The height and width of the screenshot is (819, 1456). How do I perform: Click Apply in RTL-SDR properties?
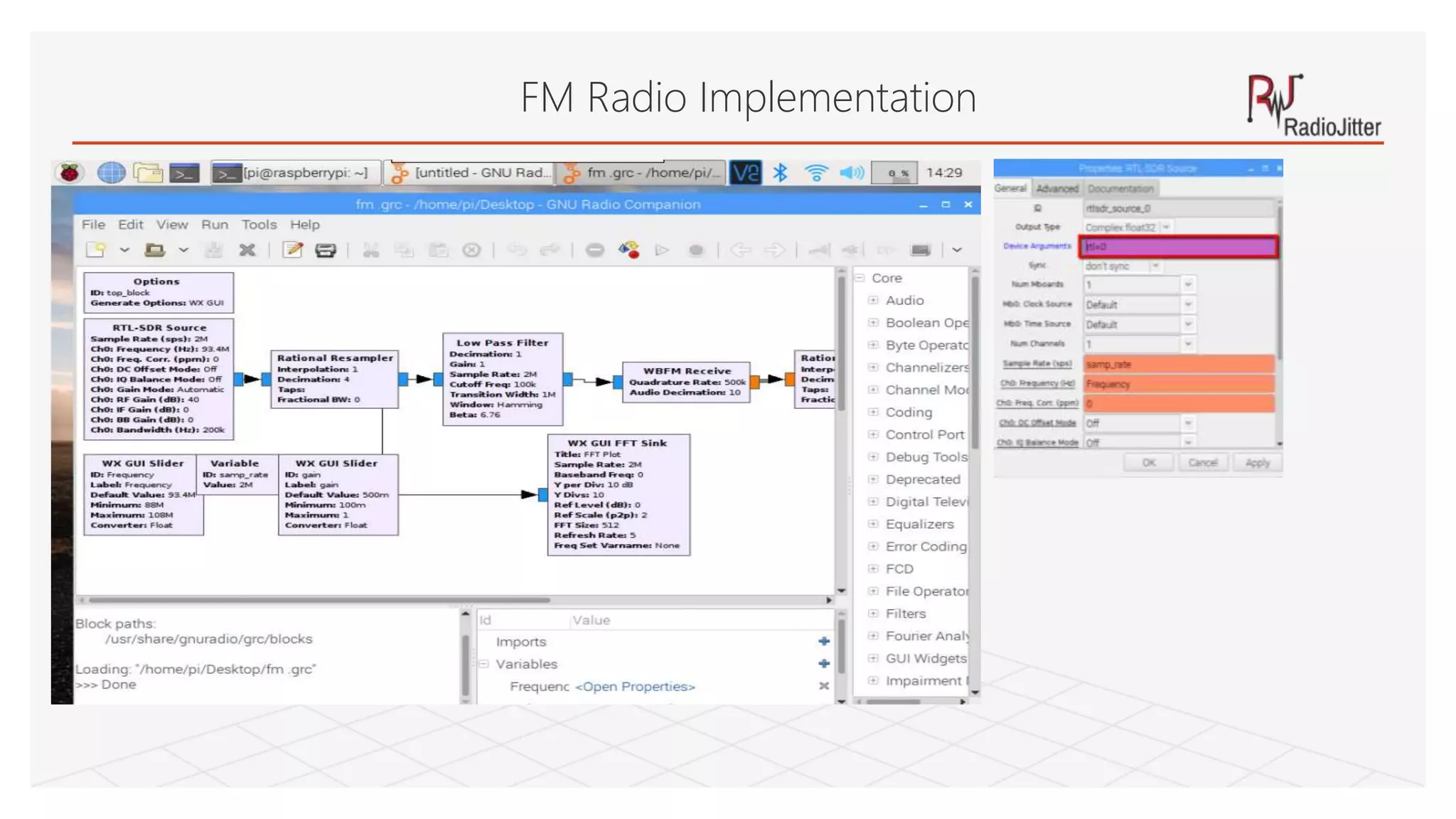click(x=1257, y=463)
